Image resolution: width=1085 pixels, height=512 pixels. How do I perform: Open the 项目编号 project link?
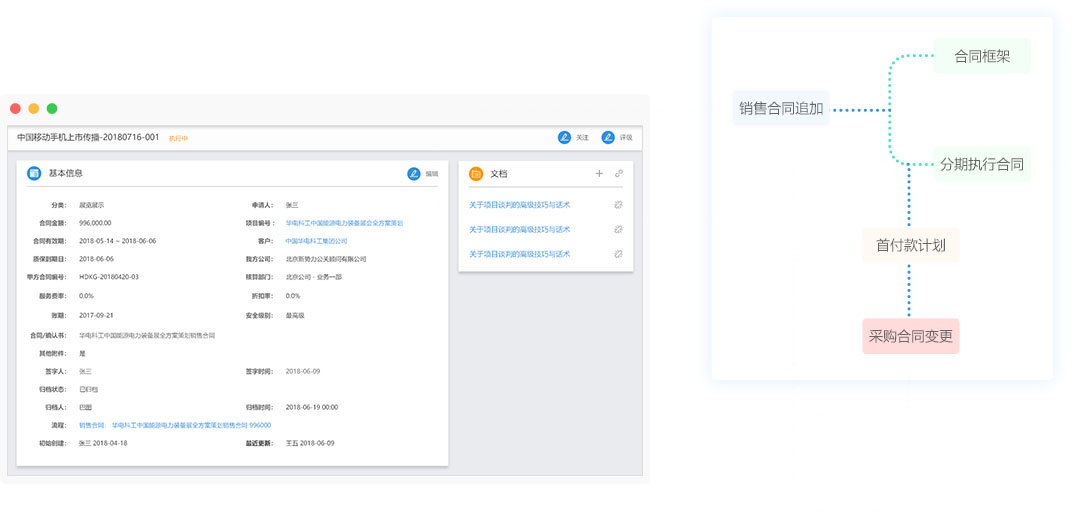(344, 223)
